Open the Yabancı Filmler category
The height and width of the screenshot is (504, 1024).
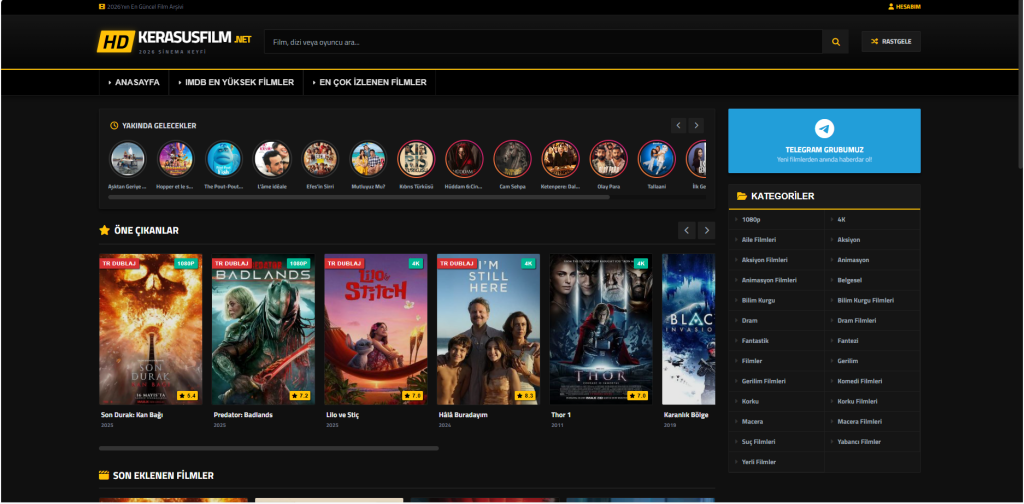click(x=859, y=442)
